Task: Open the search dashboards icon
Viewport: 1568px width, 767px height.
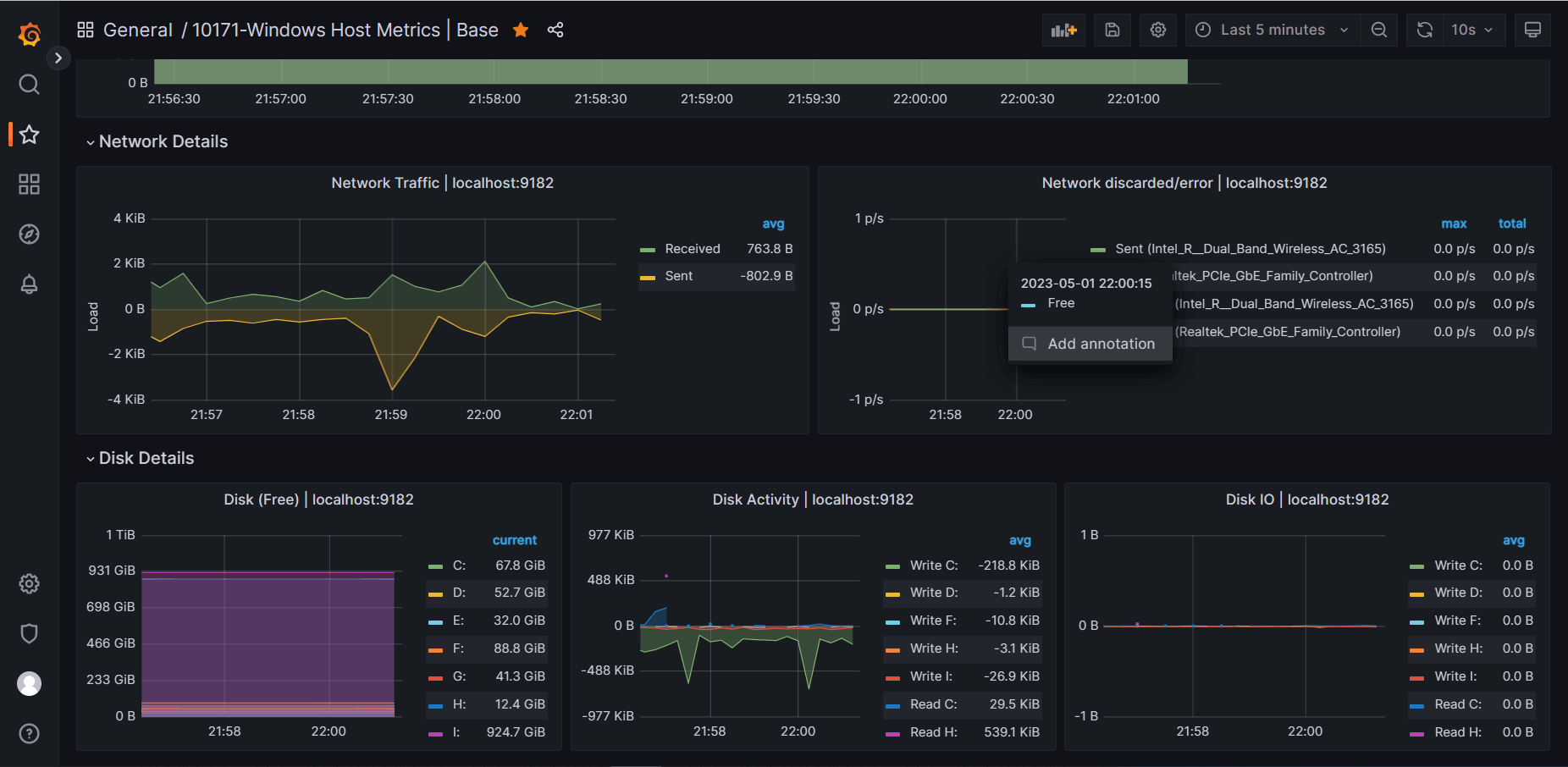Action: point(30,85)
